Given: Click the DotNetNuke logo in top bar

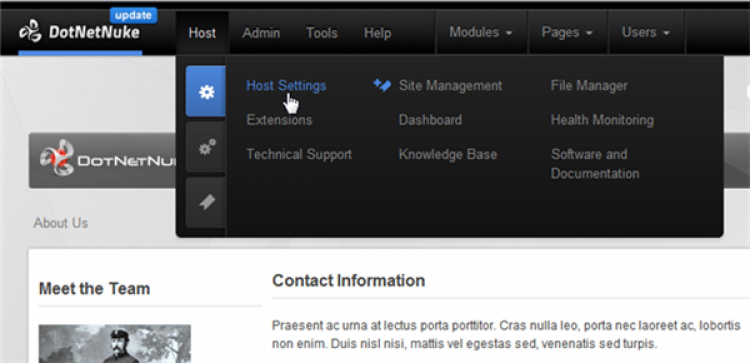Looking at the screenshot, I should tap(79, 32).
